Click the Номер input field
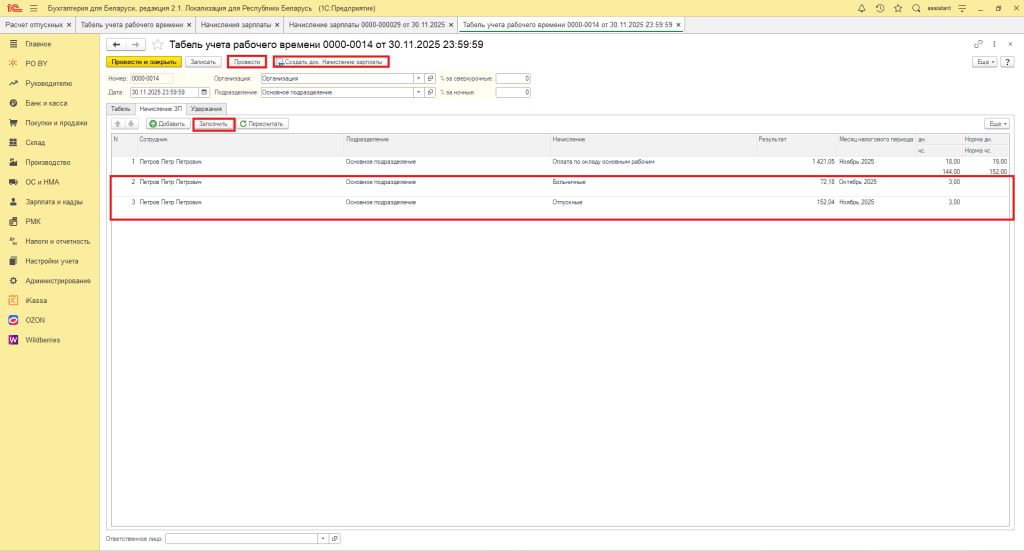 151,78
